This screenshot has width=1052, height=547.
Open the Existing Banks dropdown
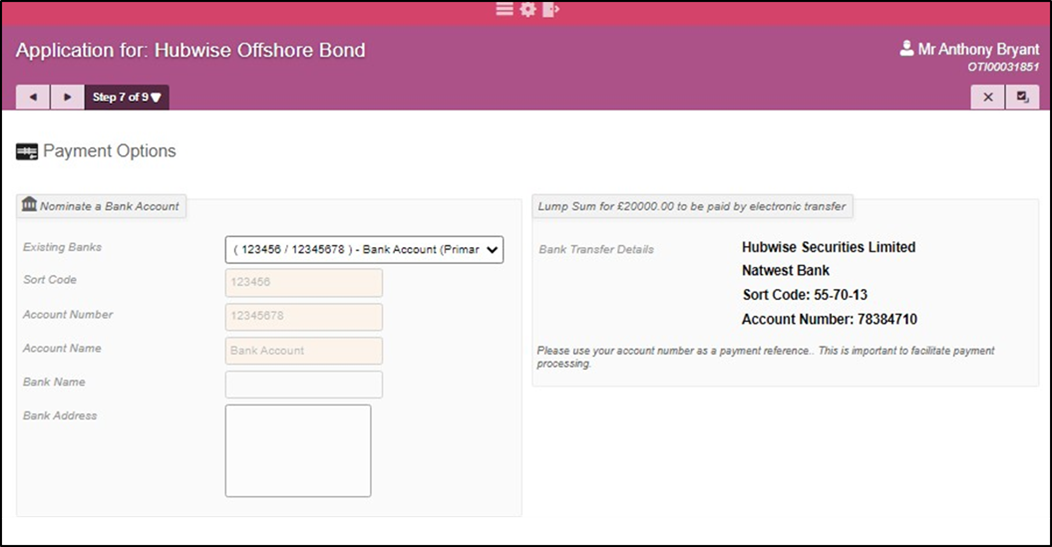pyautogui.click(x=364, y=250)
